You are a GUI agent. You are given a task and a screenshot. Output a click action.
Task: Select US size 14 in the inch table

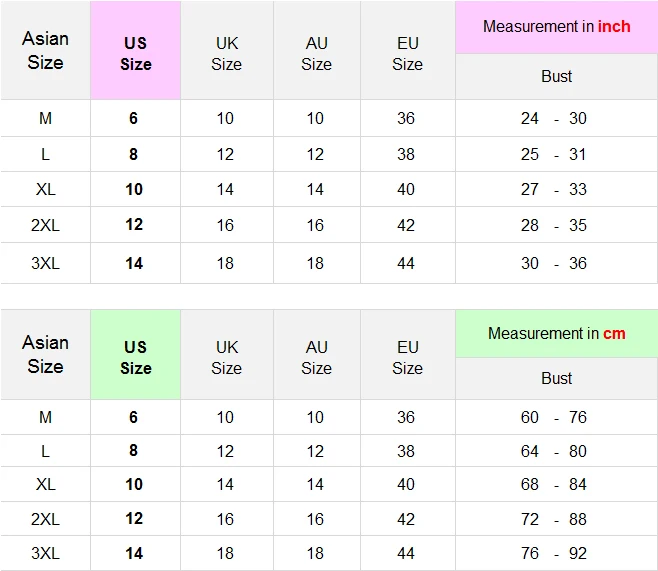click(134, 263)
